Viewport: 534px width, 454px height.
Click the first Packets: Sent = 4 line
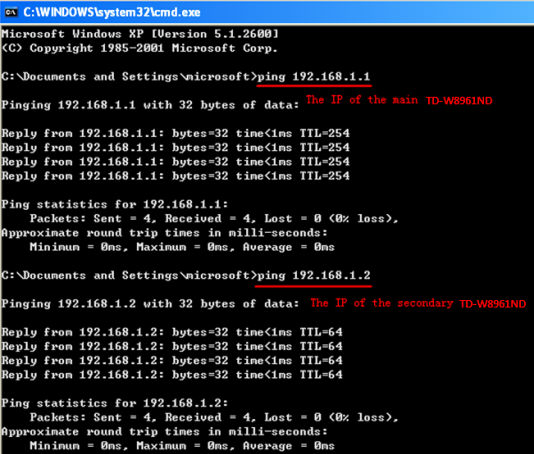[x=214, y=218]
